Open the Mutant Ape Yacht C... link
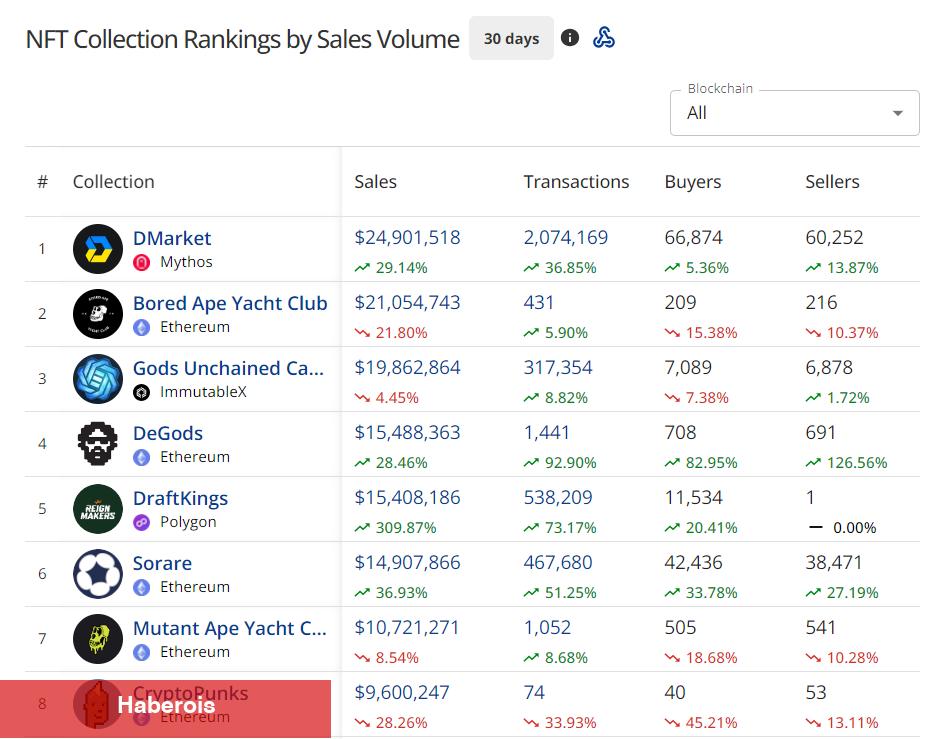 pyautogui.click(x=230, y=629)
